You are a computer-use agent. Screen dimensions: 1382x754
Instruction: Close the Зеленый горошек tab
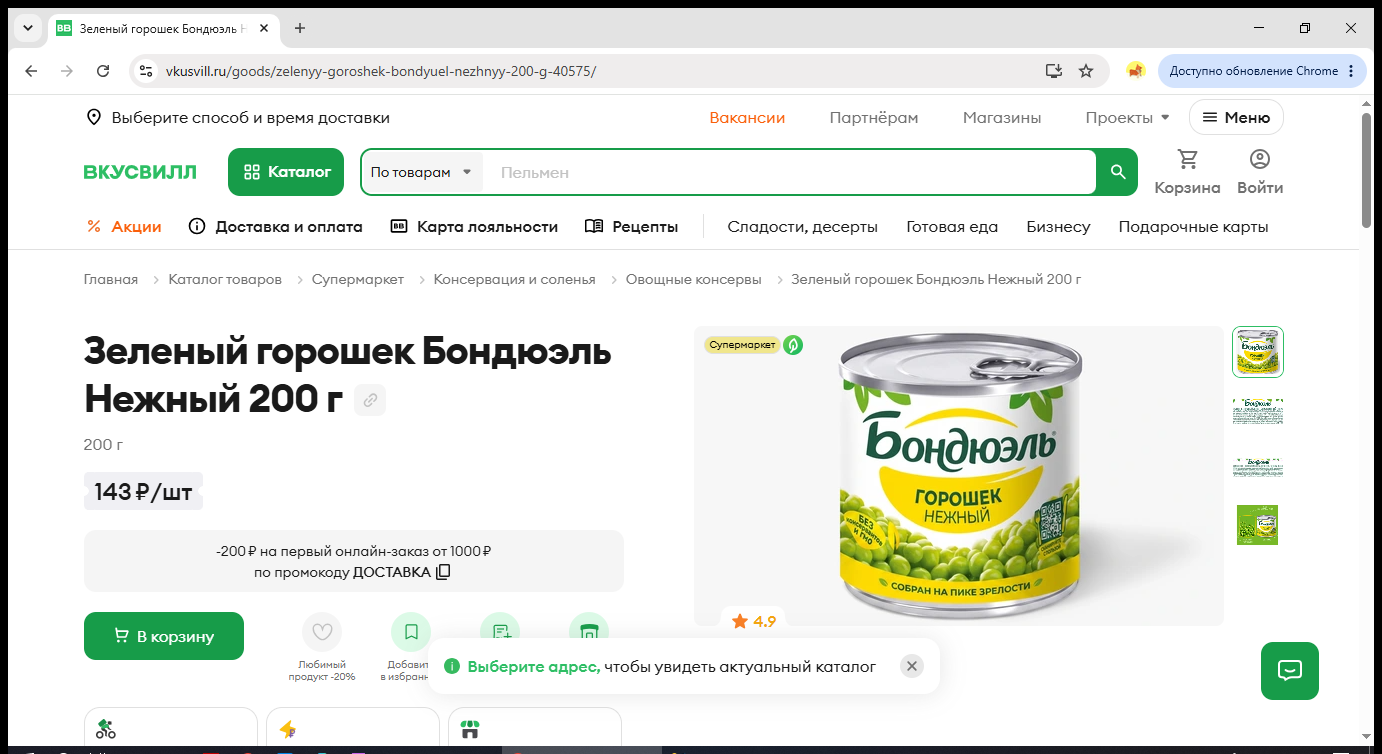264,28
